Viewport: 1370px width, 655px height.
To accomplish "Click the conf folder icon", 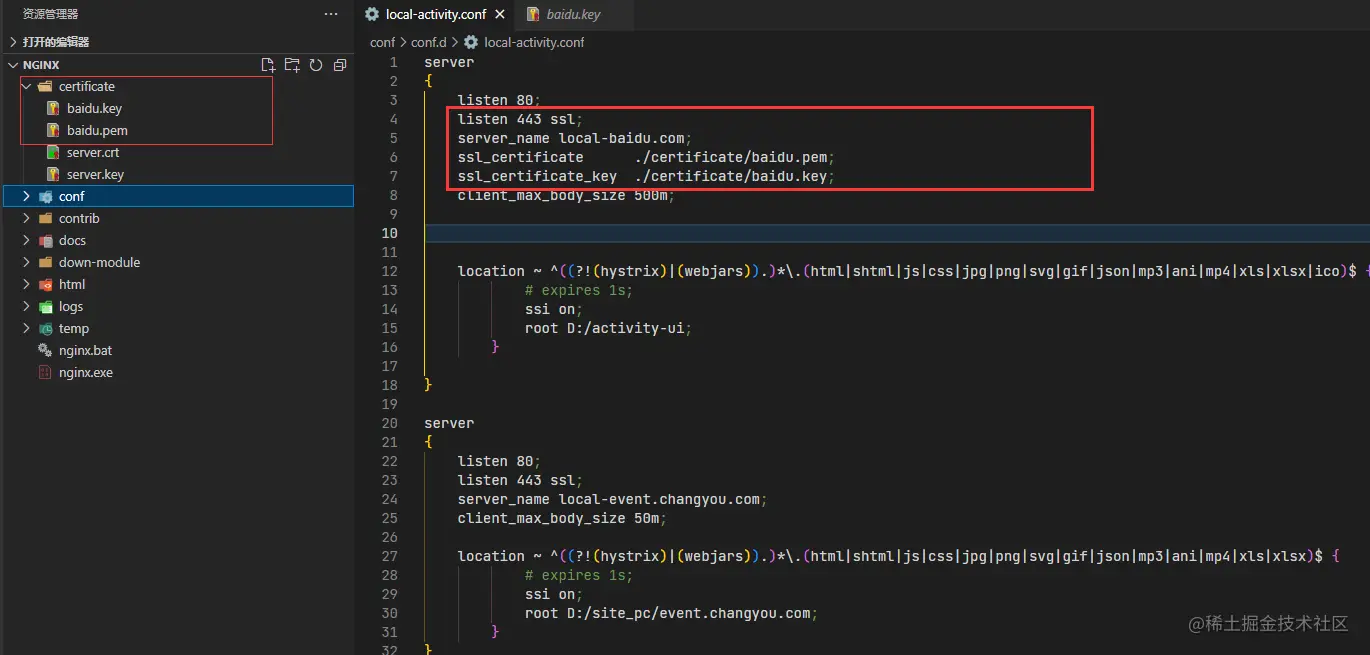I will pyautogui.click(x=45, y=196).
